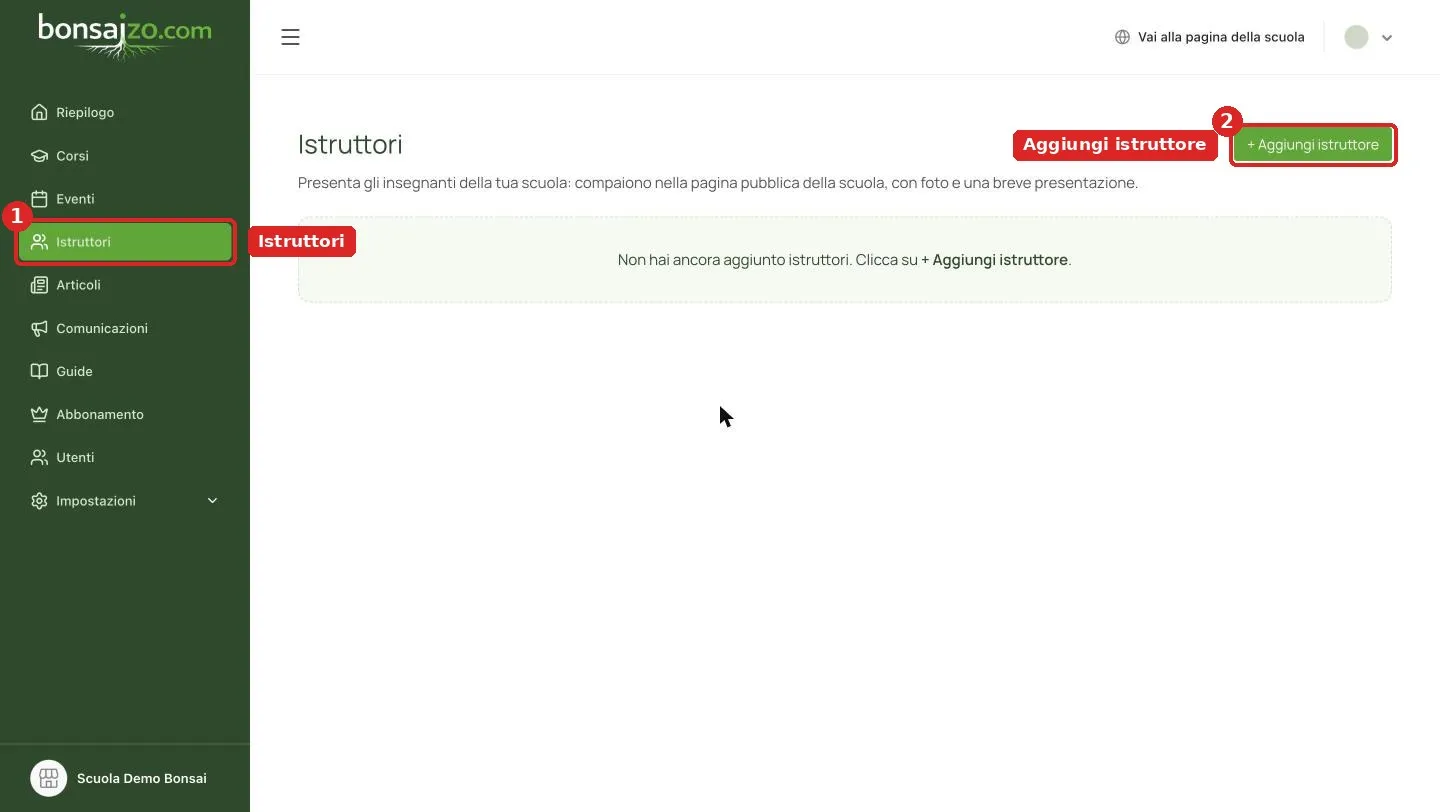Click the Eventi calendar icon
The image size is (1440, 812).
pos(39,198)
